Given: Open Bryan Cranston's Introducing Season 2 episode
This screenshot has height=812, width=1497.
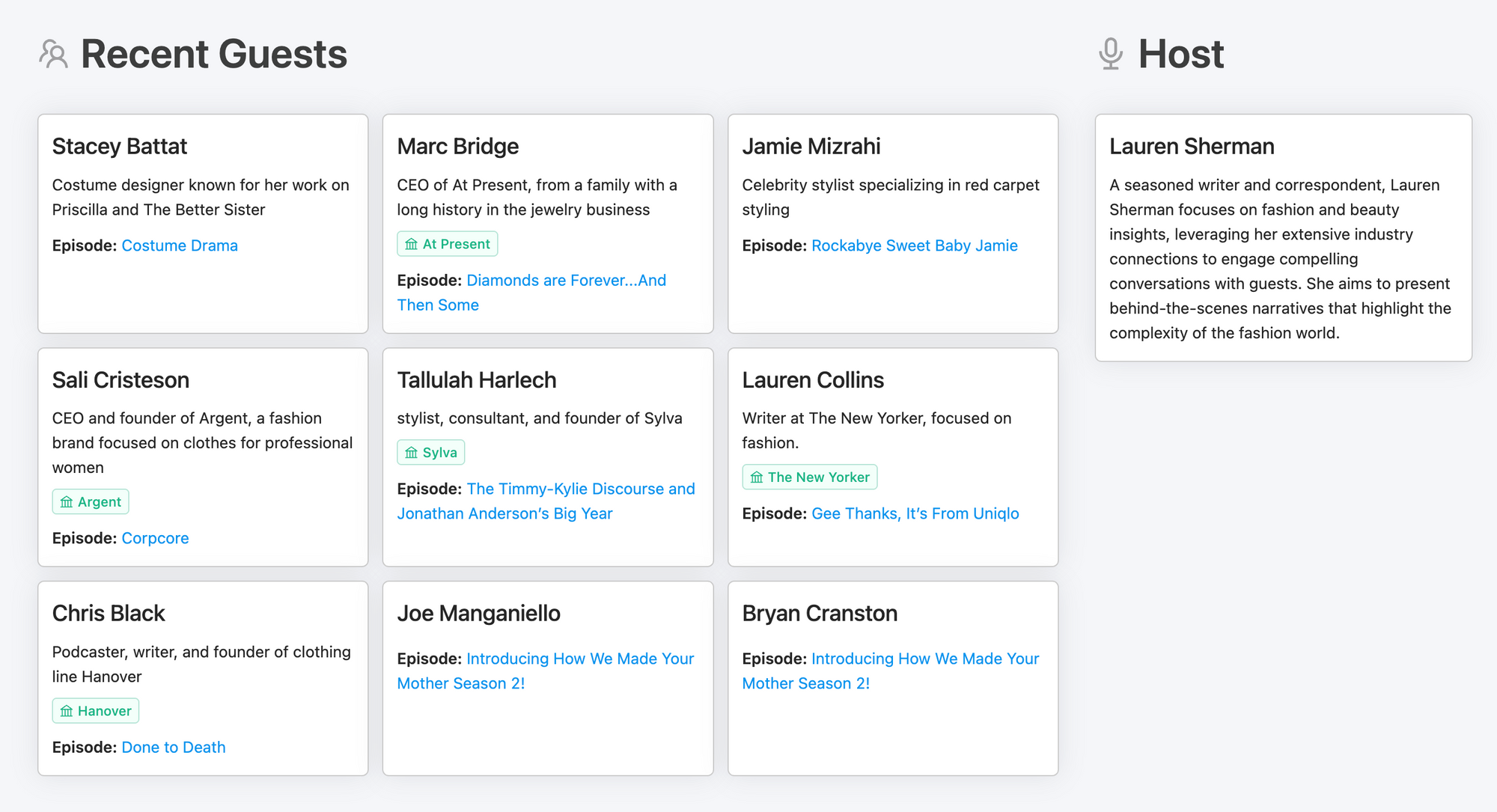Looking at the screenshot, I should coord(924,659).
